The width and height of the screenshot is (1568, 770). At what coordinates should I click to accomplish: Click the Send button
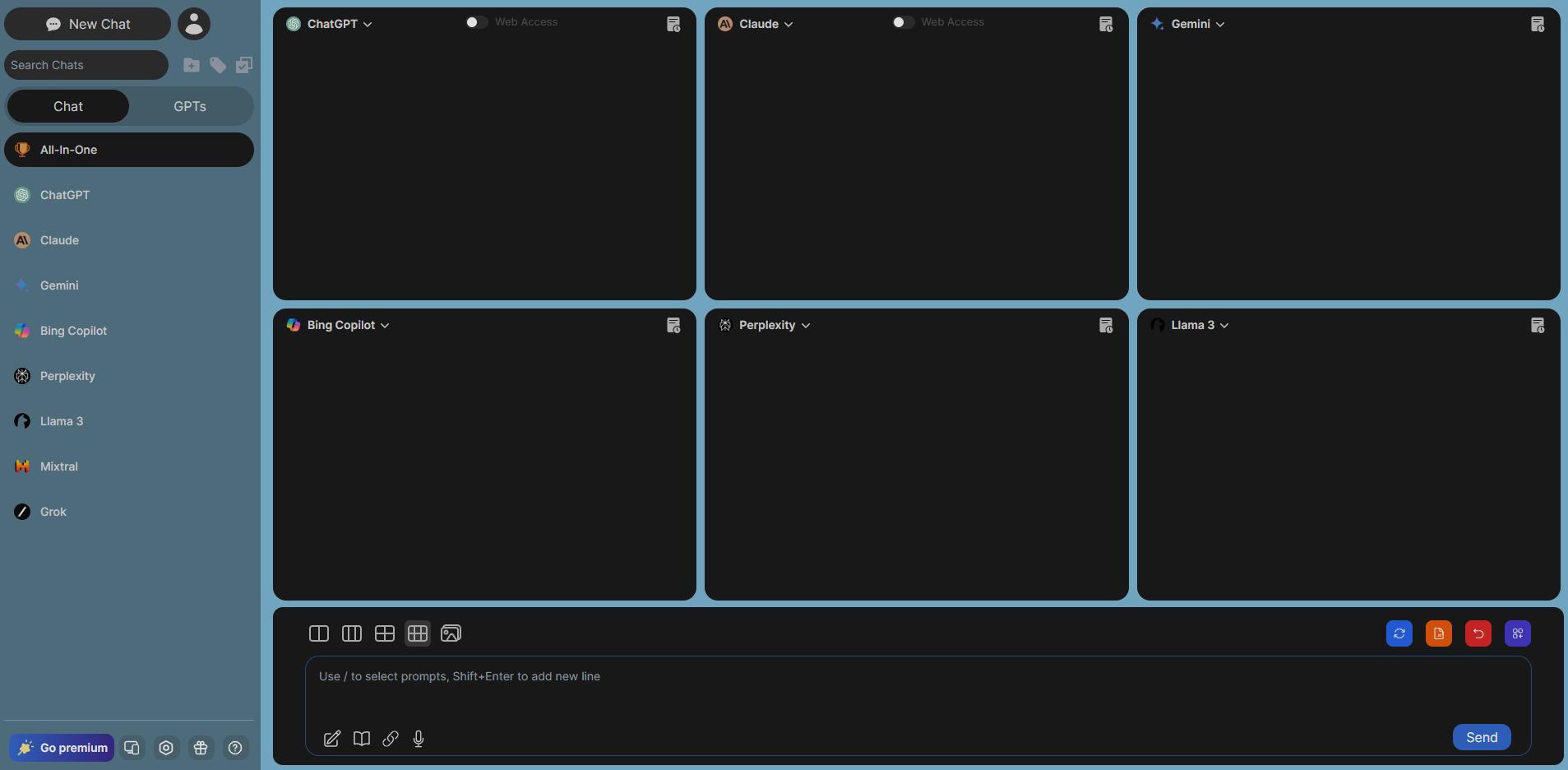tap(1481, 737)
